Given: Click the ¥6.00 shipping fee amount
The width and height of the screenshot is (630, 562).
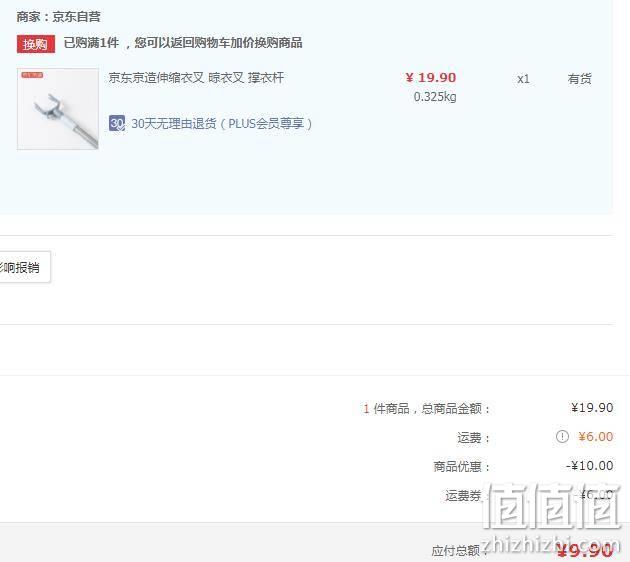Looking at the screenshot, I should 595,437.
